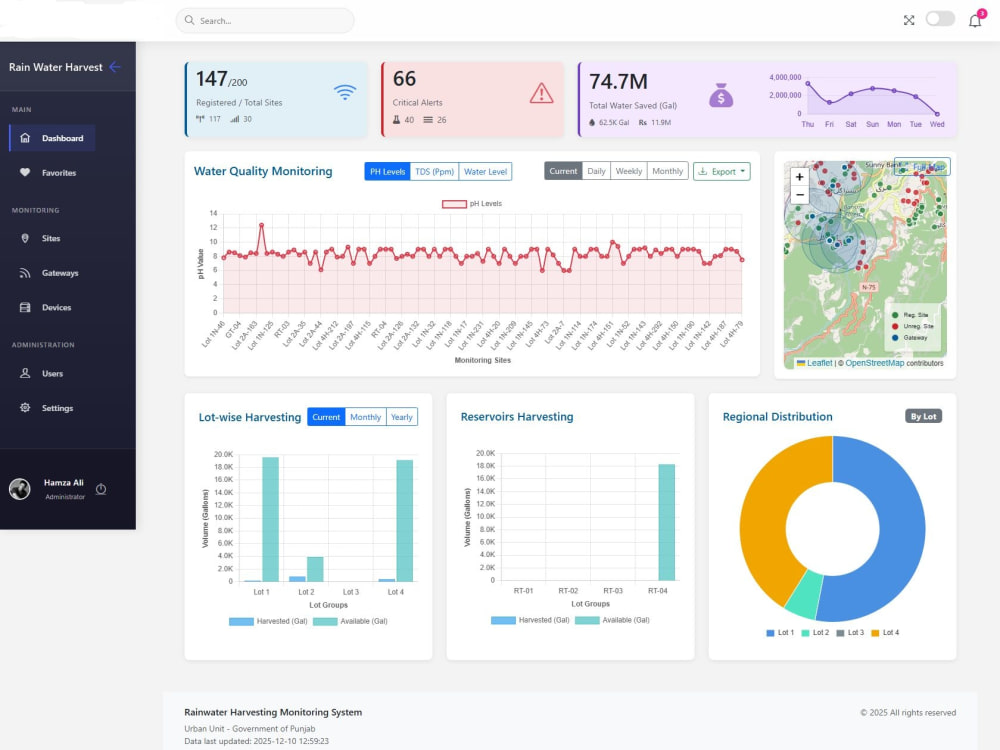Click the Wi-Fi icon on registered sites card
The image size is (1000, 750).
pos(345,92)
